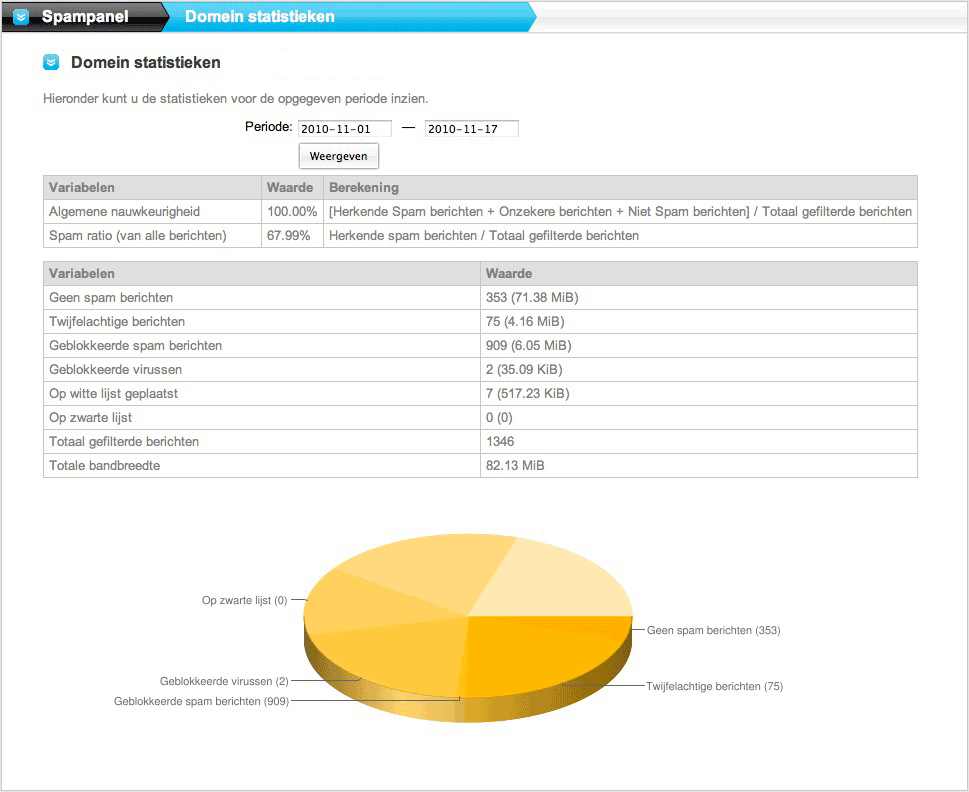Click the Weergeven button
The height and width of the screenshot is (792, 969).
pyautogui.click(x=339, y=156)
